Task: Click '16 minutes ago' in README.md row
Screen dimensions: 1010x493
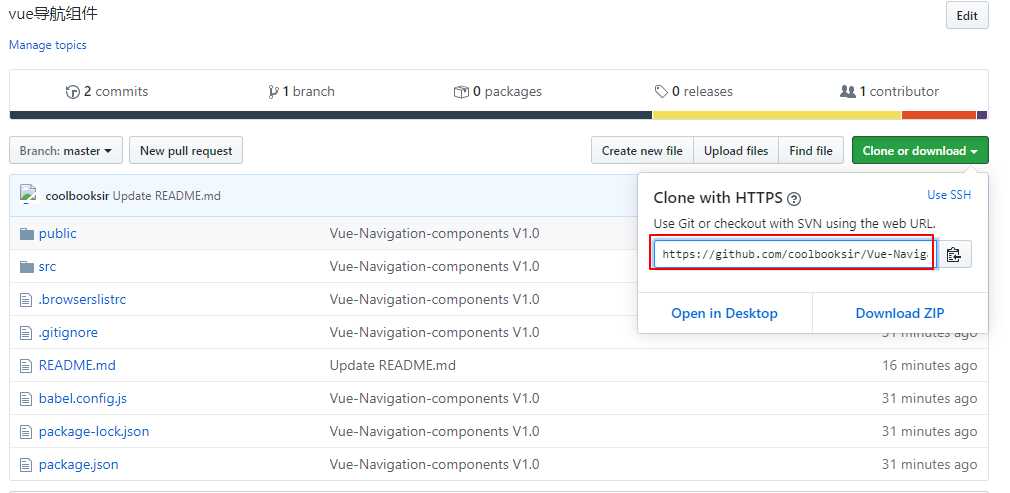Action: [929, 365]
